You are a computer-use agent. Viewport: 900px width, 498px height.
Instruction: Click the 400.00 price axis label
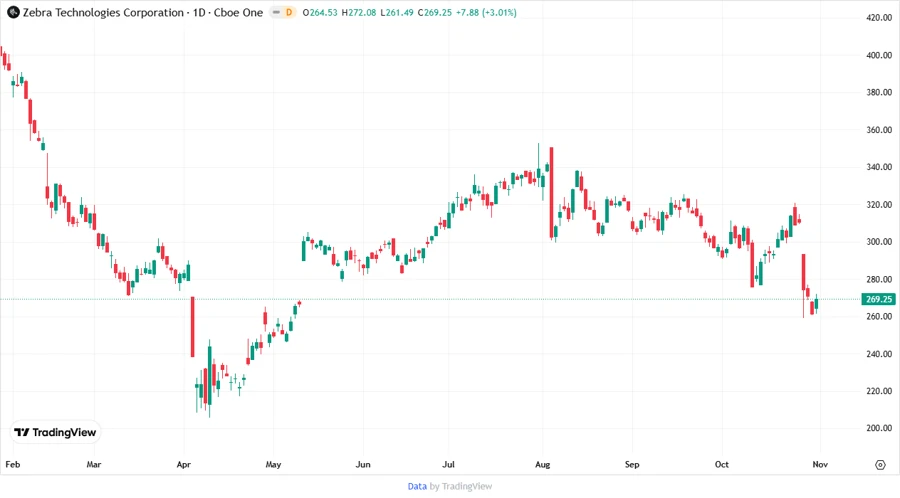(879, 55)
